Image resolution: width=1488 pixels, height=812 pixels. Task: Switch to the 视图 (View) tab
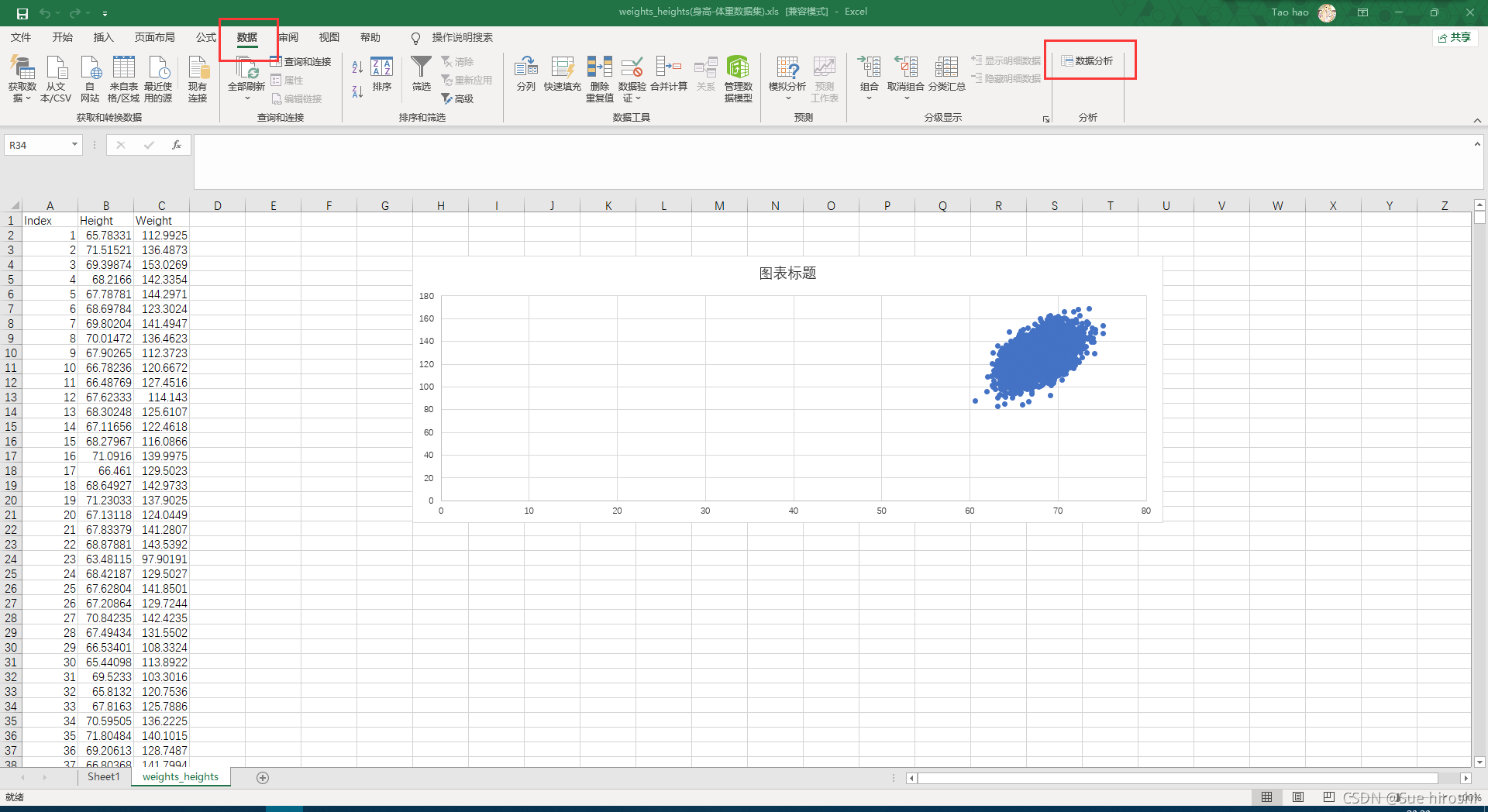click(x=329, y=37)
